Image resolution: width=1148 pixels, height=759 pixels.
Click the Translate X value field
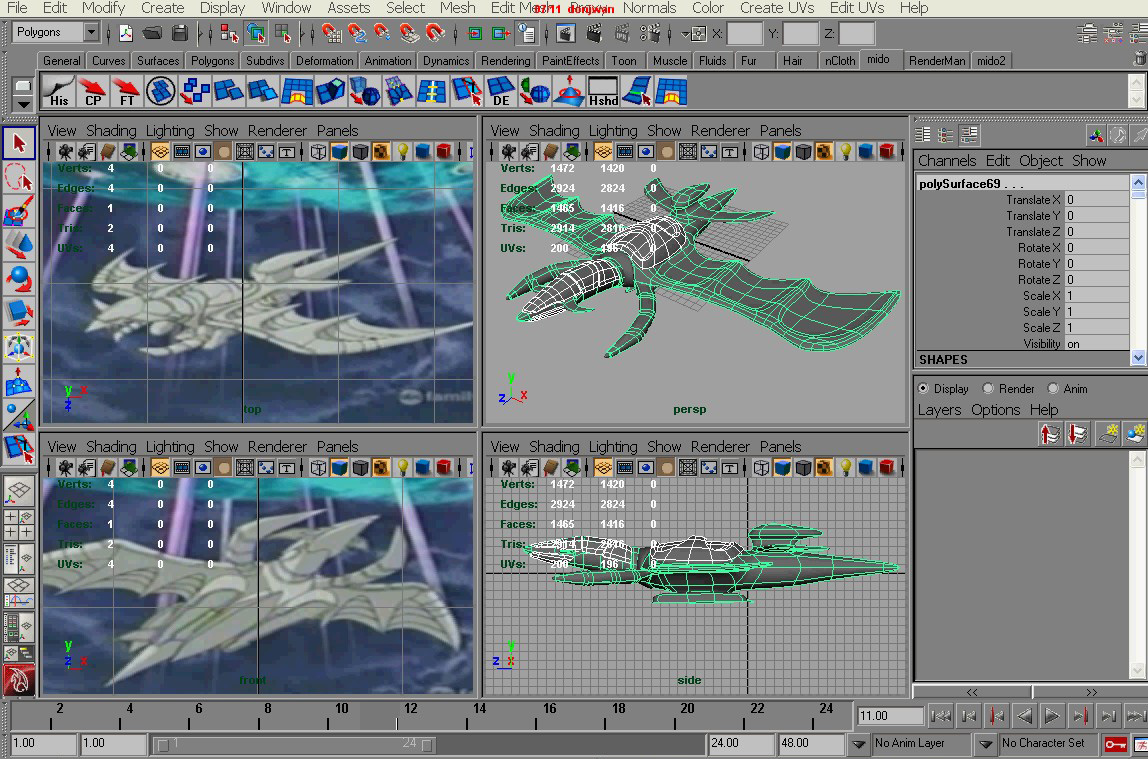[x=1097, y=200]
